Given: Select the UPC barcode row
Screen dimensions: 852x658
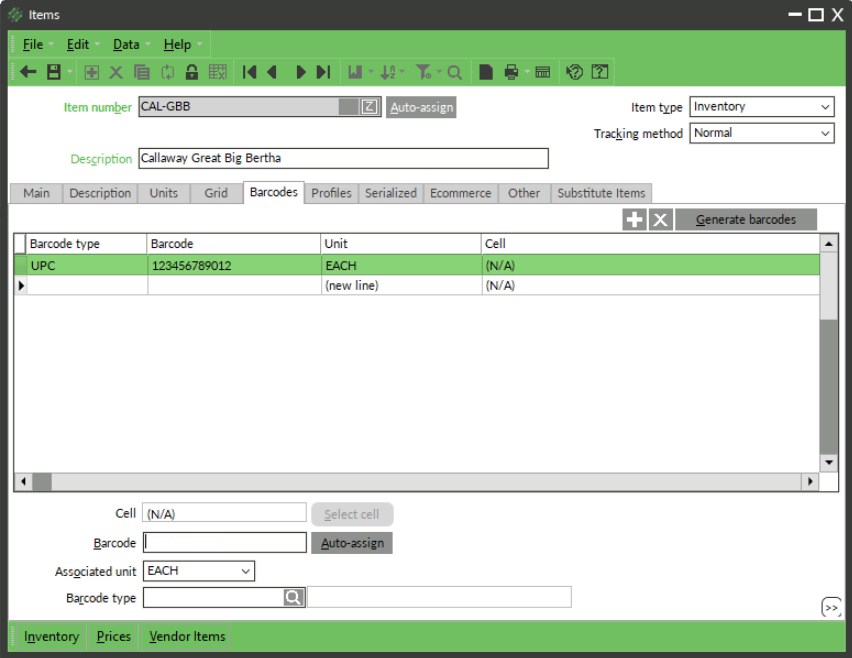Looking at the screenshot, I should [x=417, y=266].
